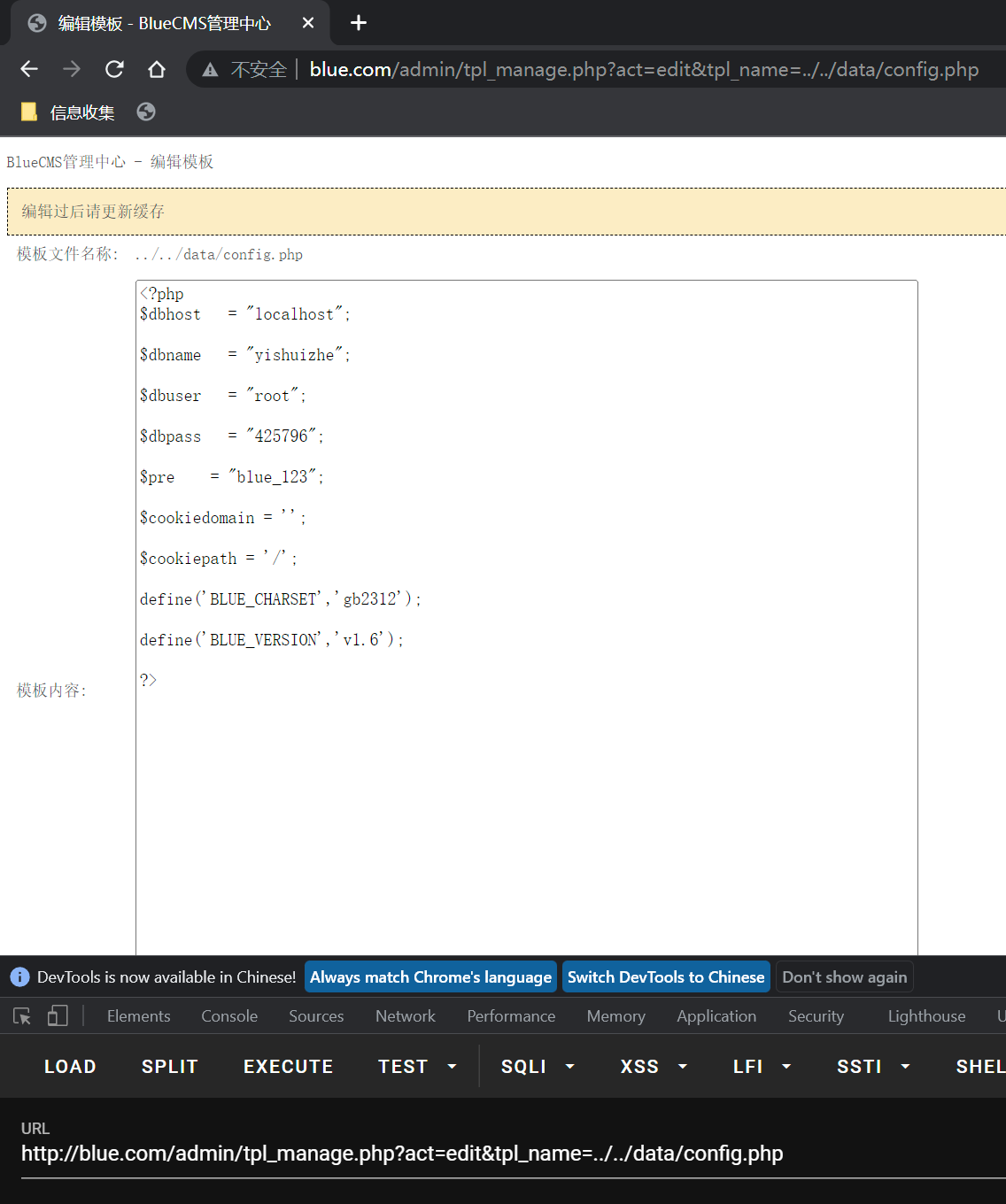Click the $cookiepath line
Viewport: 1006px width, 1204px height.
click(x=219, y=559)
